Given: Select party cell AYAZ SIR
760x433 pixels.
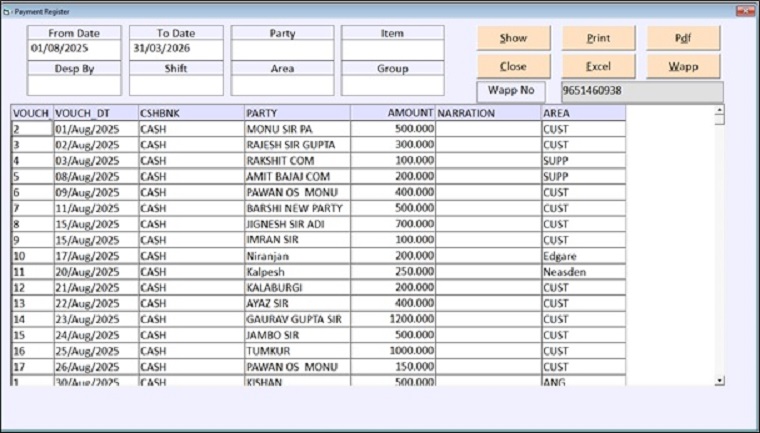Looking at the screenshot, I should [298, 304].
